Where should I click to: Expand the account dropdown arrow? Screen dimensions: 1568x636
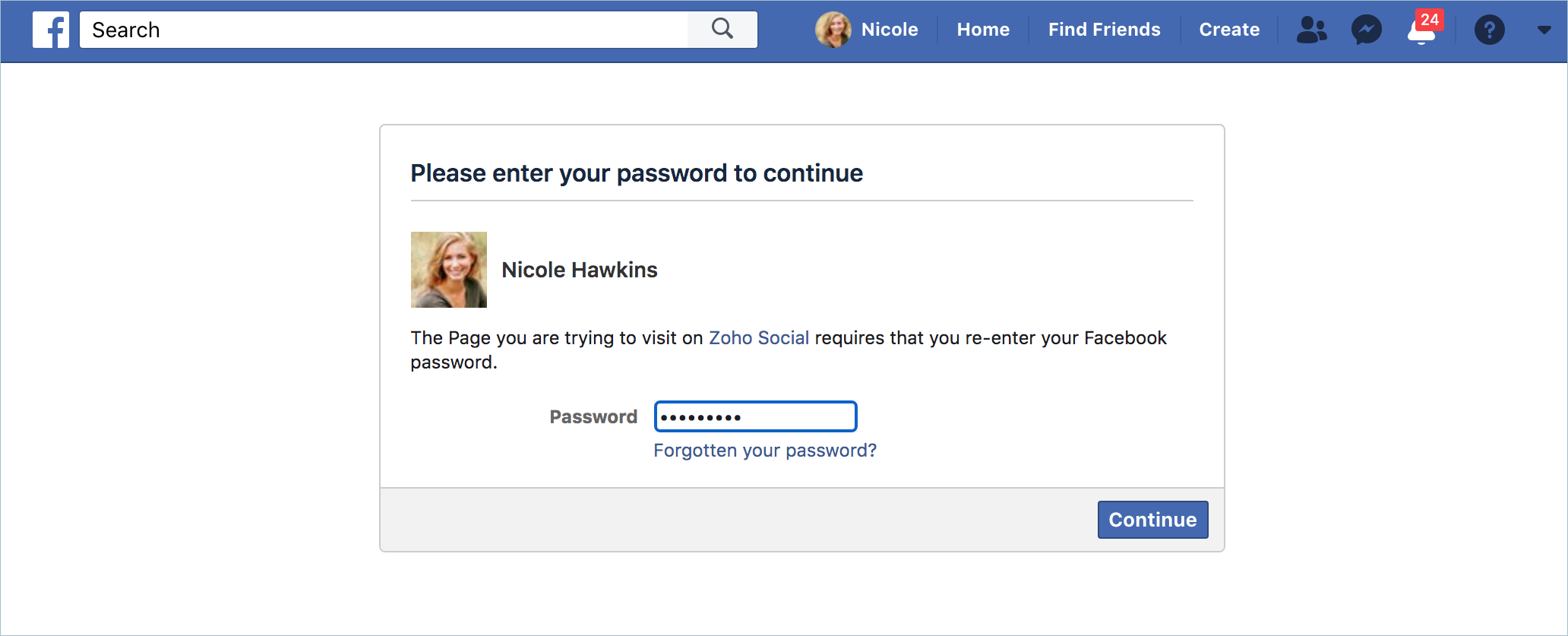1544,30
